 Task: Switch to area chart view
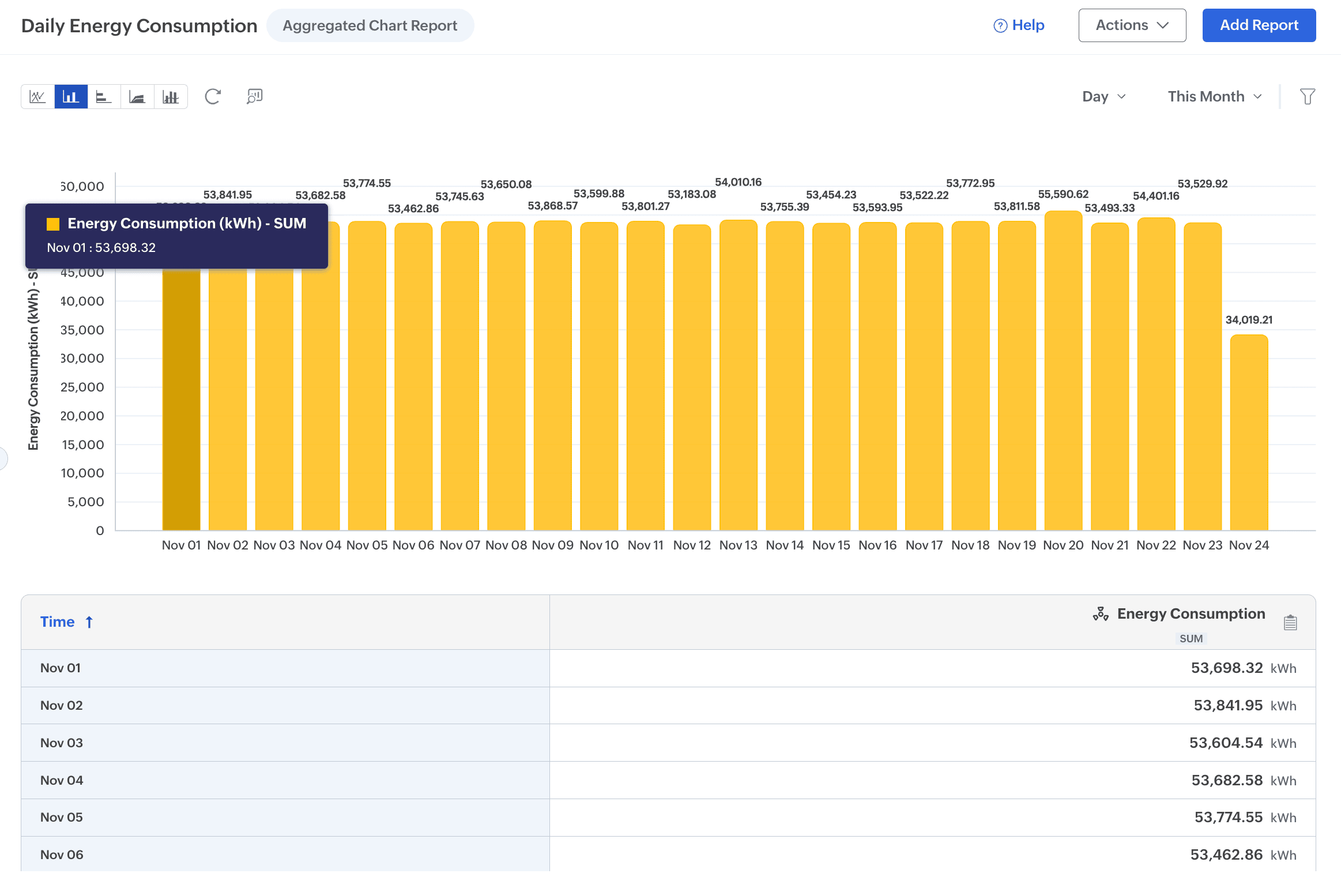137,97
